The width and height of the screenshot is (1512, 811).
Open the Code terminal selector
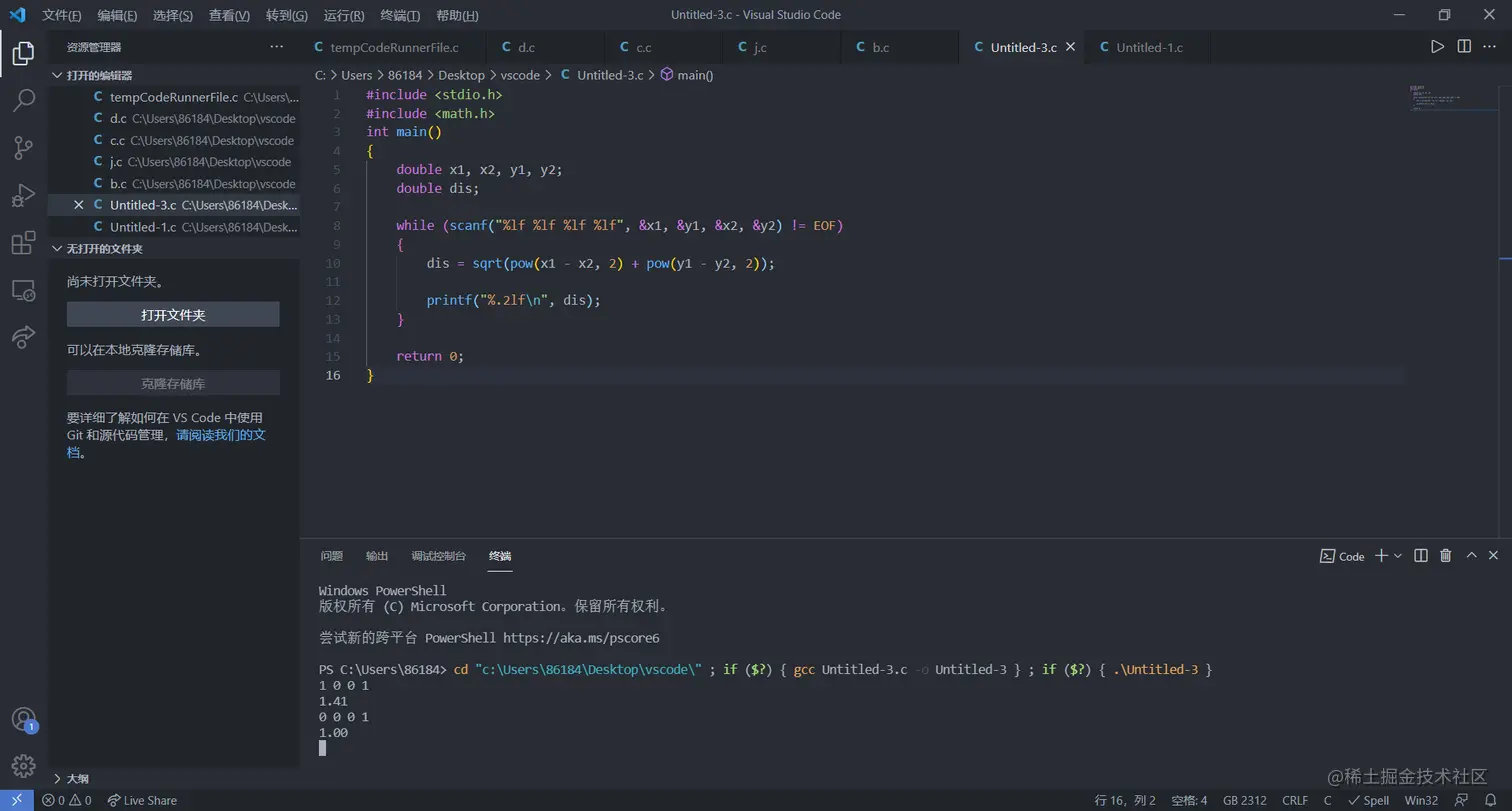(x=1342, y=556)
